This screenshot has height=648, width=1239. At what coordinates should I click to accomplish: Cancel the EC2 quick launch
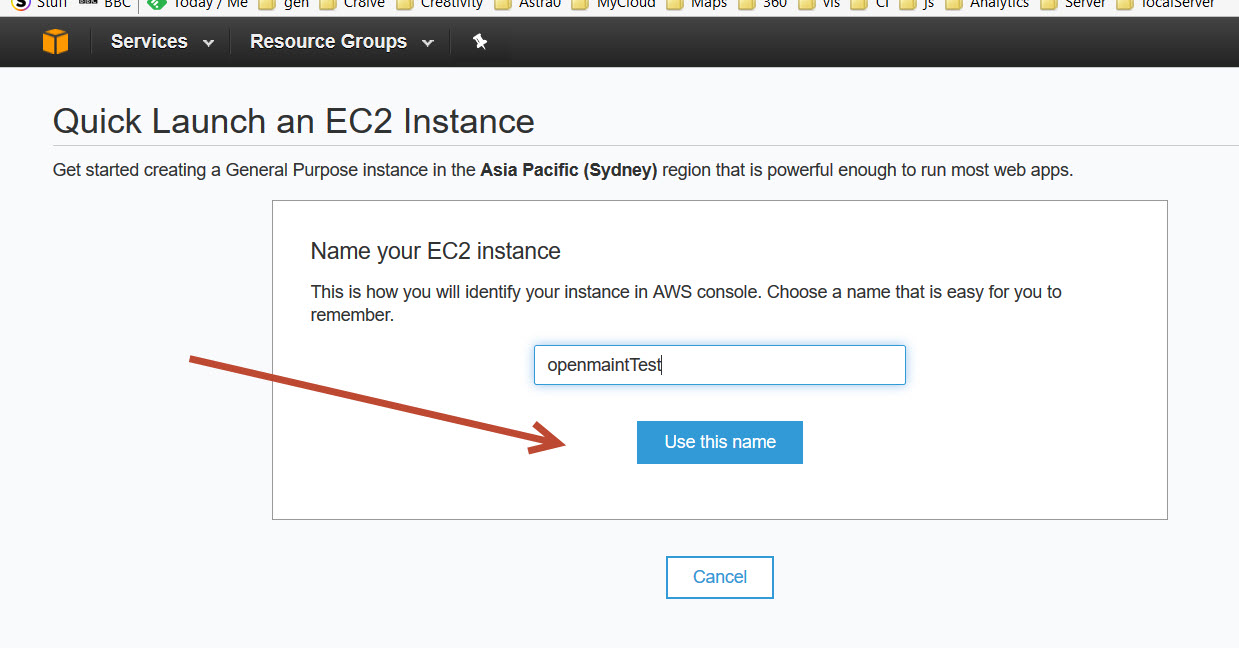719,577
